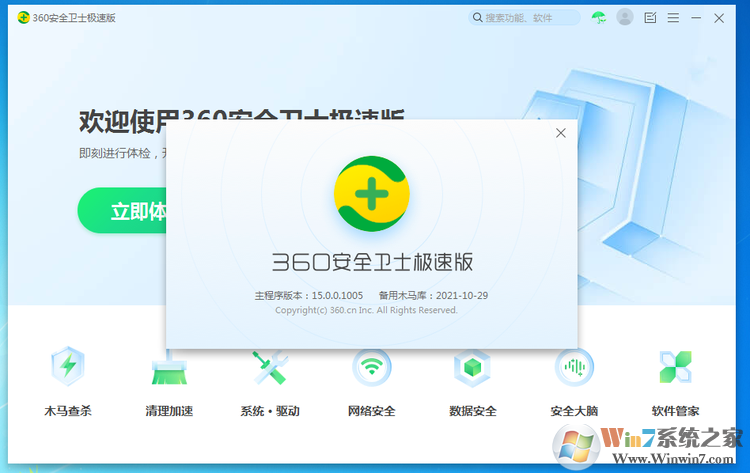Viewport: 750px width, 473px height.
Task: Click the green umbrella icon in title bar
Action: 598,18
